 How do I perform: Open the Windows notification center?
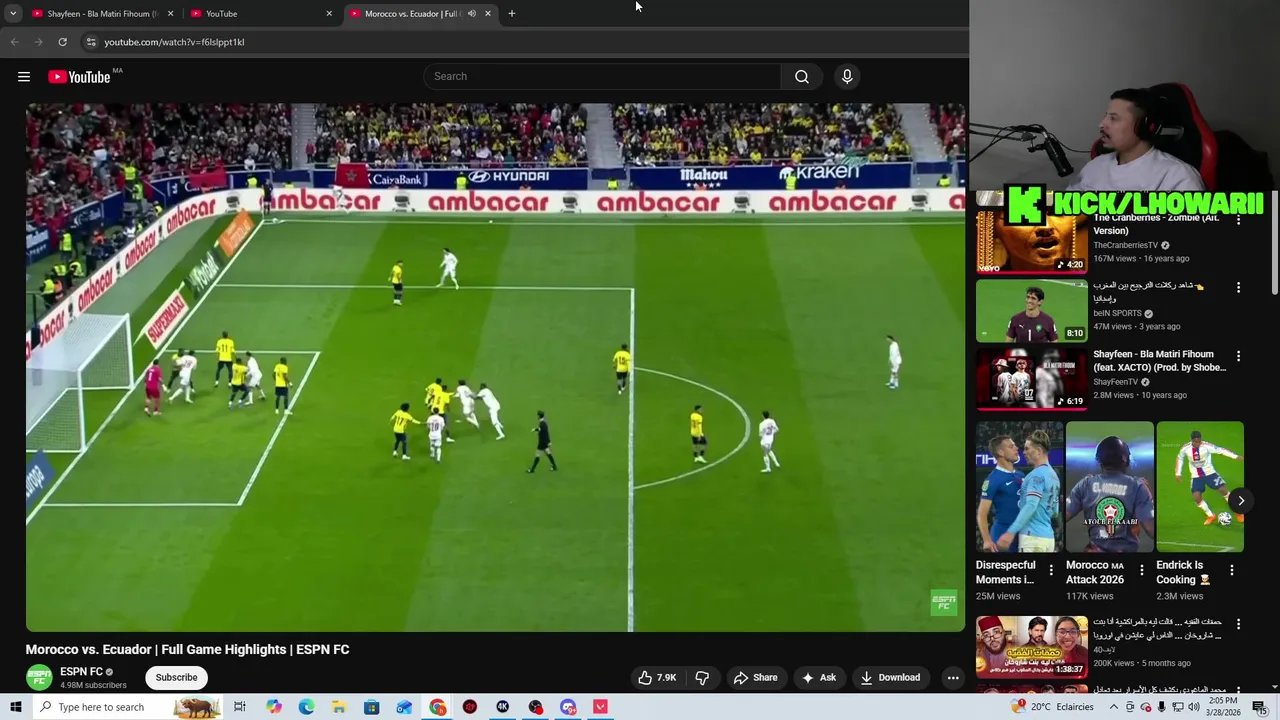coord(1260,707)
